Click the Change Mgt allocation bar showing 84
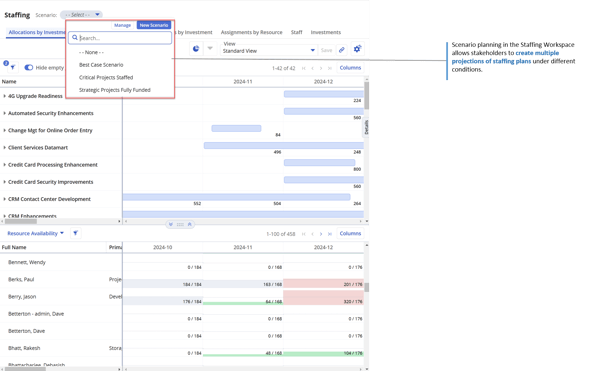Viewport: 597px width, 371px height. pos(236,128)
